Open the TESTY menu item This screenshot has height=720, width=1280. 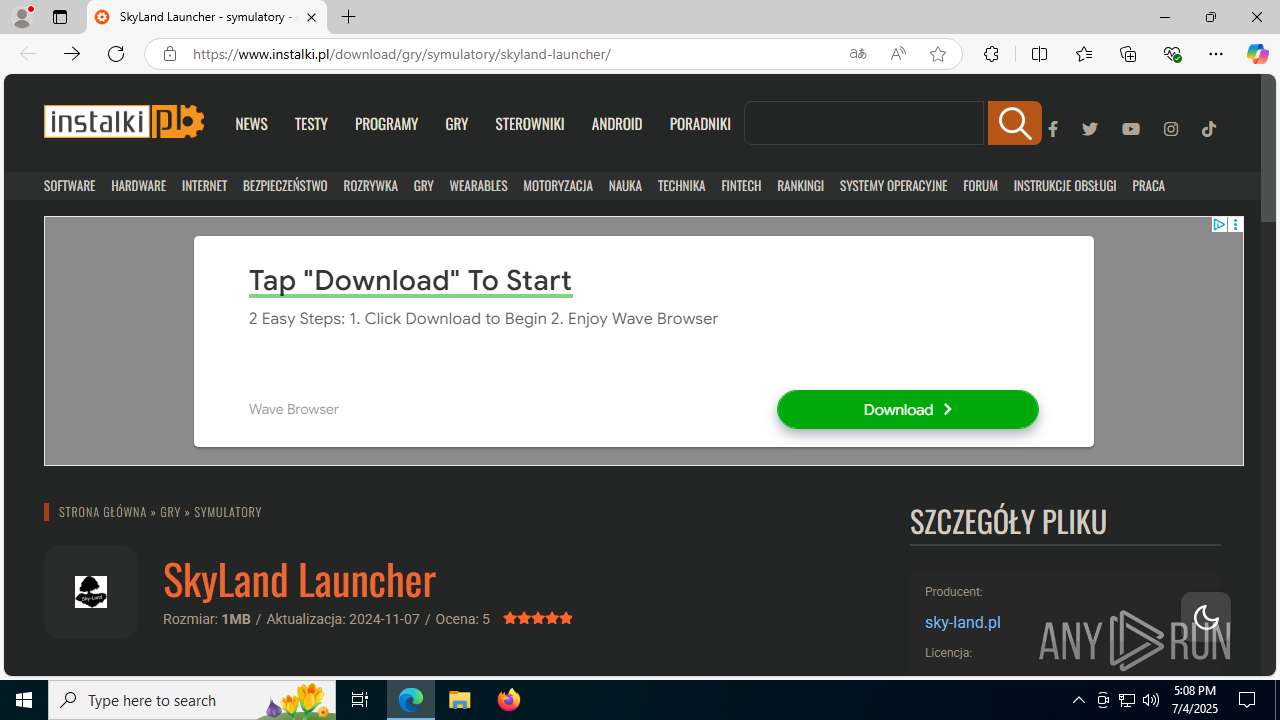tap(311, 123)
